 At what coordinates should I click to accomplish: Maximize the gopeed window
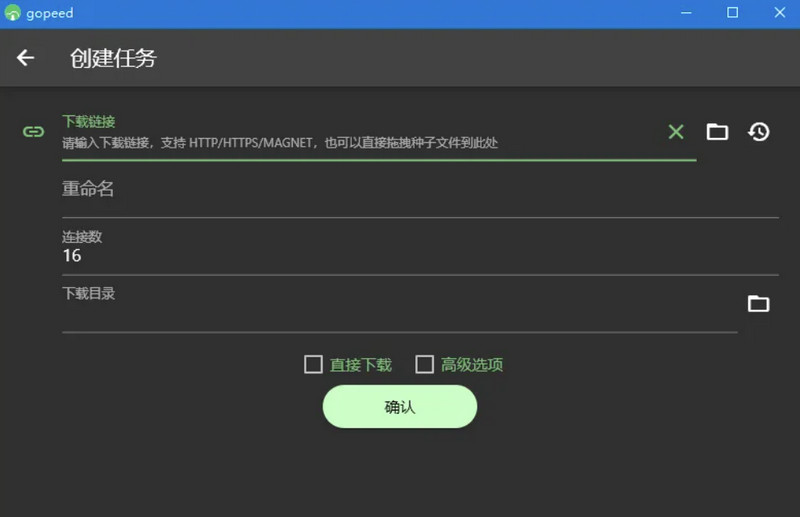(x=733, y=13)
